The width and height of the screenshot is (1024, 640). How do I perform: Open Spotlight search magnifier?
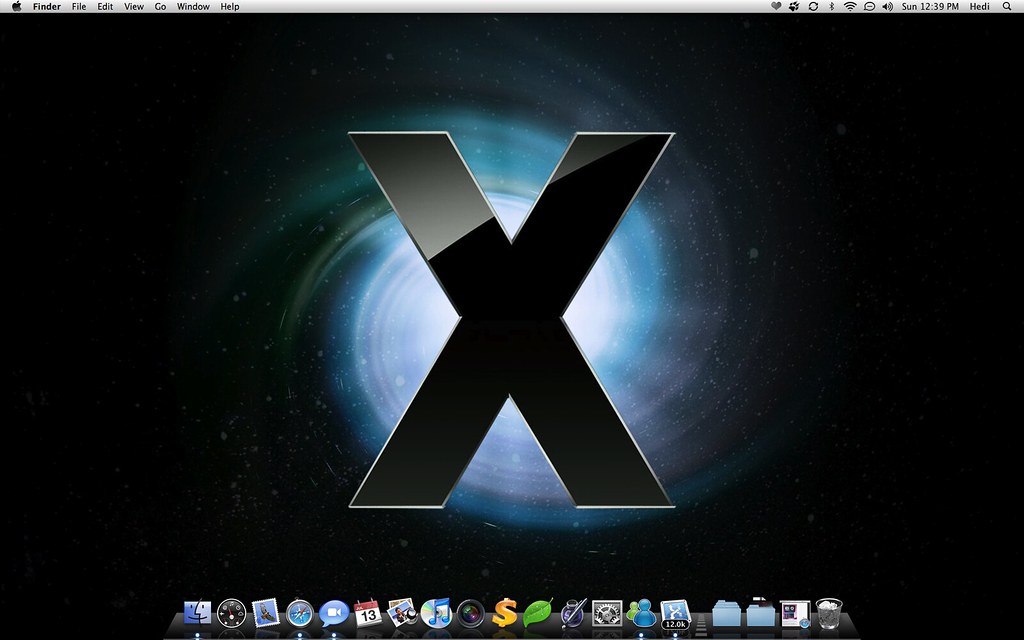point(1007,7)
